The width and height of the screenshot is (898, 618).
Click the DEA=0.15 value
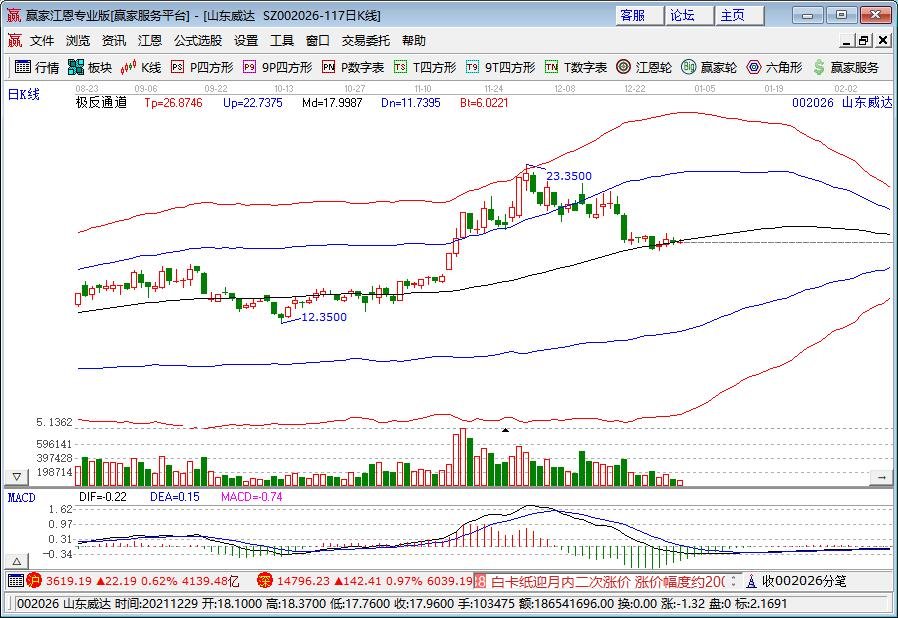tap(175, 497)
